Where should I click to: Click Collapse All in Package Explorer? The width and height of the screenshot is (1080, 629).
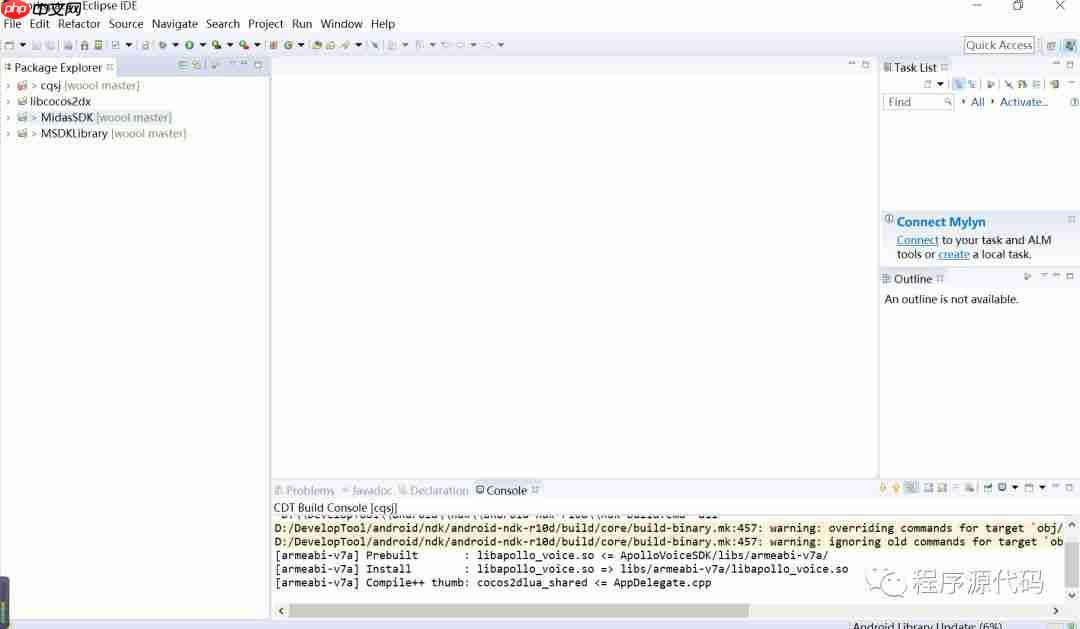[x=183, y=65]
